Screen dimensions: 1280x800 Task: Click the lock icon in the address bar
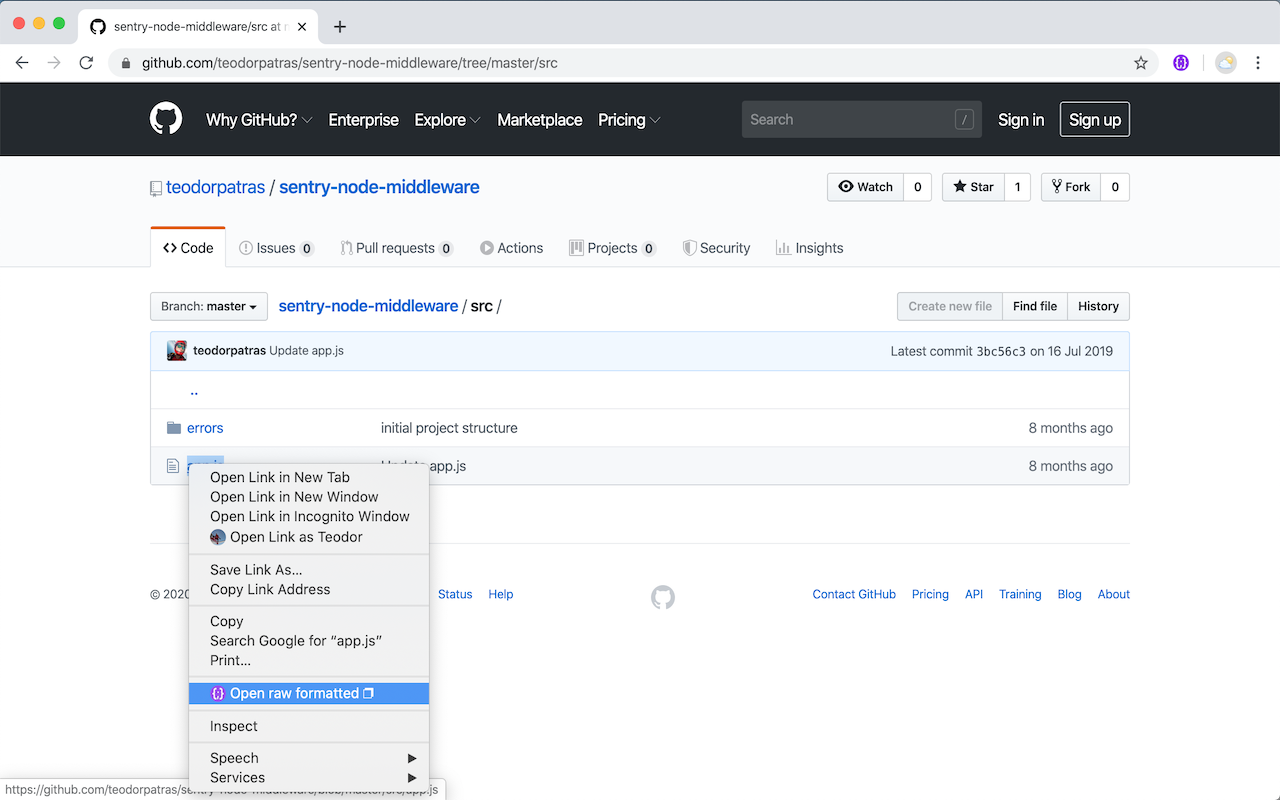tap(126, 63)
